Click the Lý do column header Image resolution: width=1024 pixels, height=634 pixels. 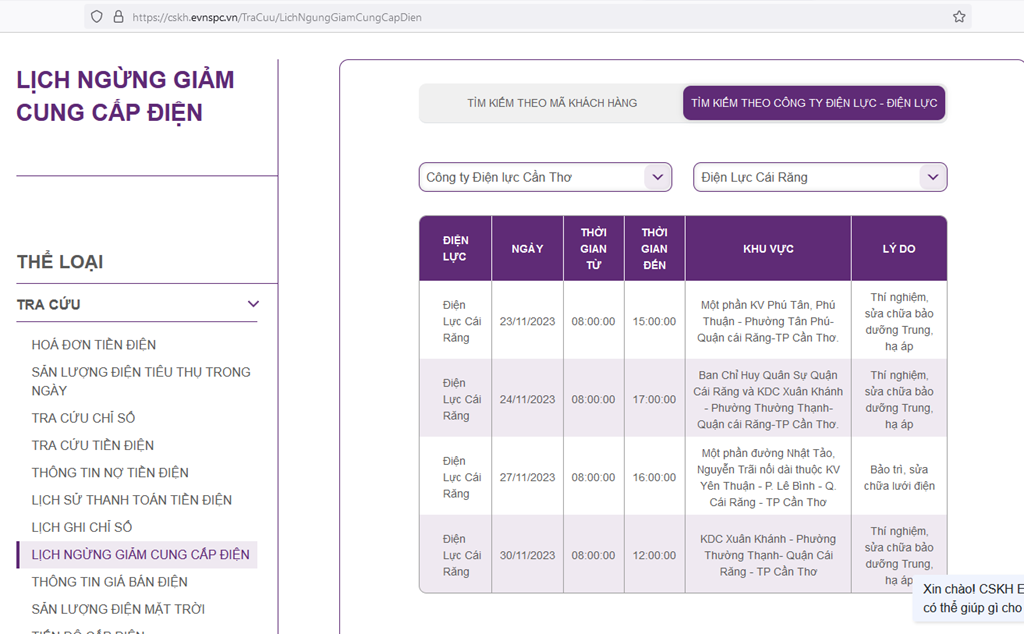point(899,249)
